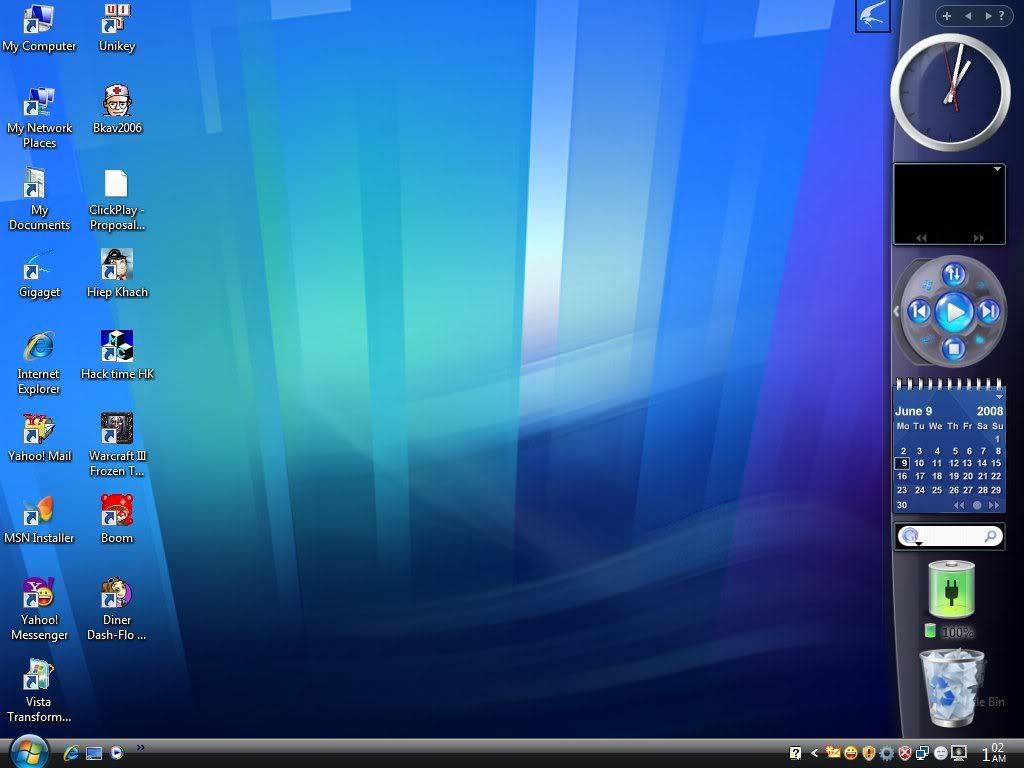This screenshot has width=1024, height=768.
Task: Expand the Quick Launch overflow chevron
Action: pyautogui.click(x=140, y=748)
